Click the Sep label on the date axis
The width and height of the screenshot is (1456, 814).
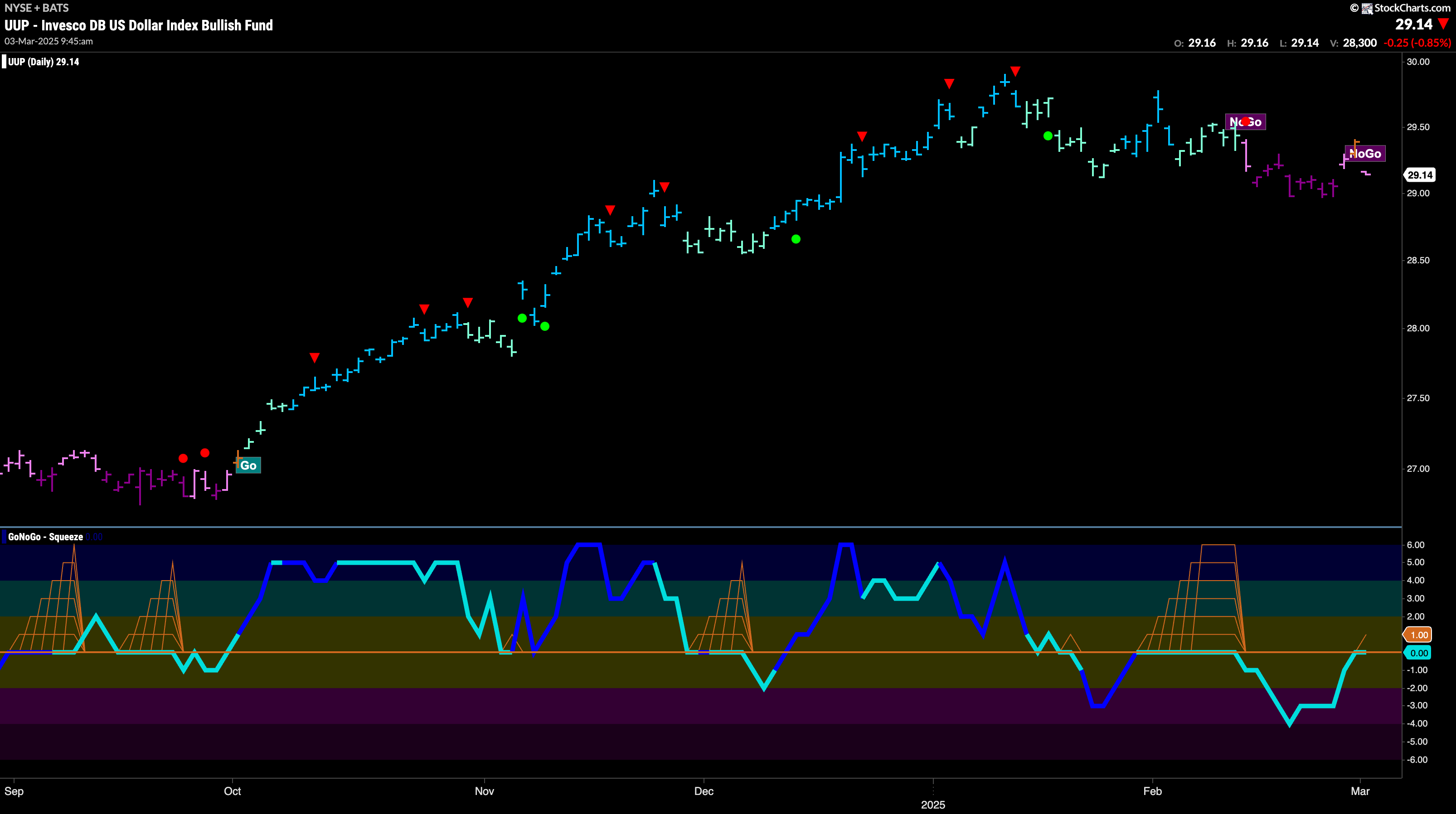coord(14,791)
